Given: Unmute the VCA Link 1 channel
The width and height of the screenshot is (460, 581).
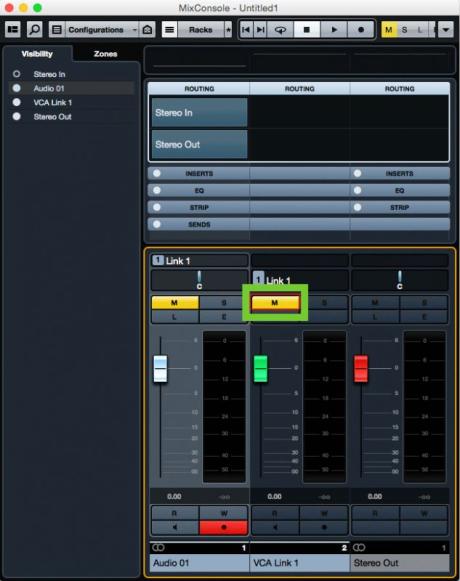Looking at the screenshot, I should point(275,303).
